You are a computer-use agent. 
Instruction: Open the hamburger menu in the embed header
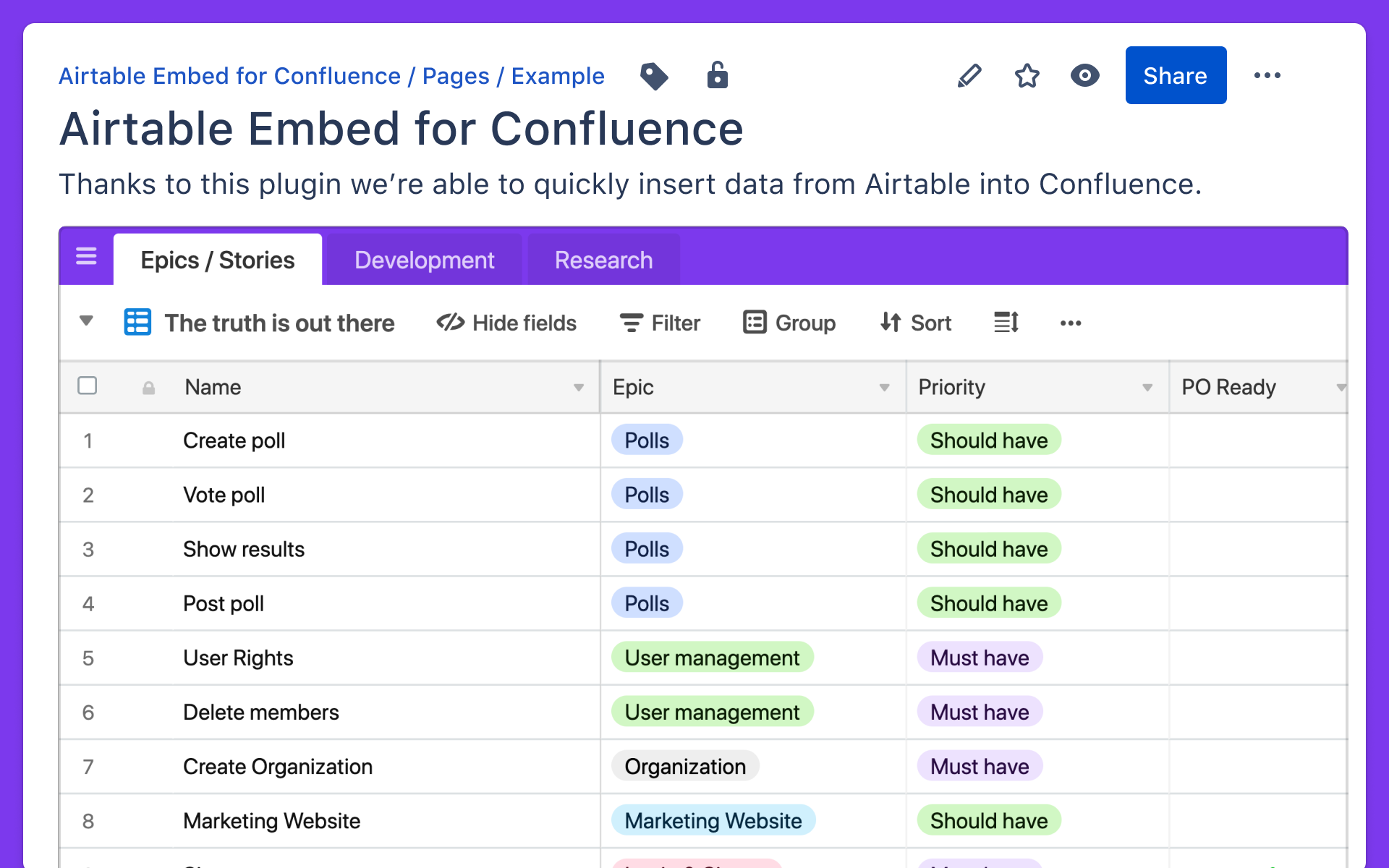click(85, 257)
